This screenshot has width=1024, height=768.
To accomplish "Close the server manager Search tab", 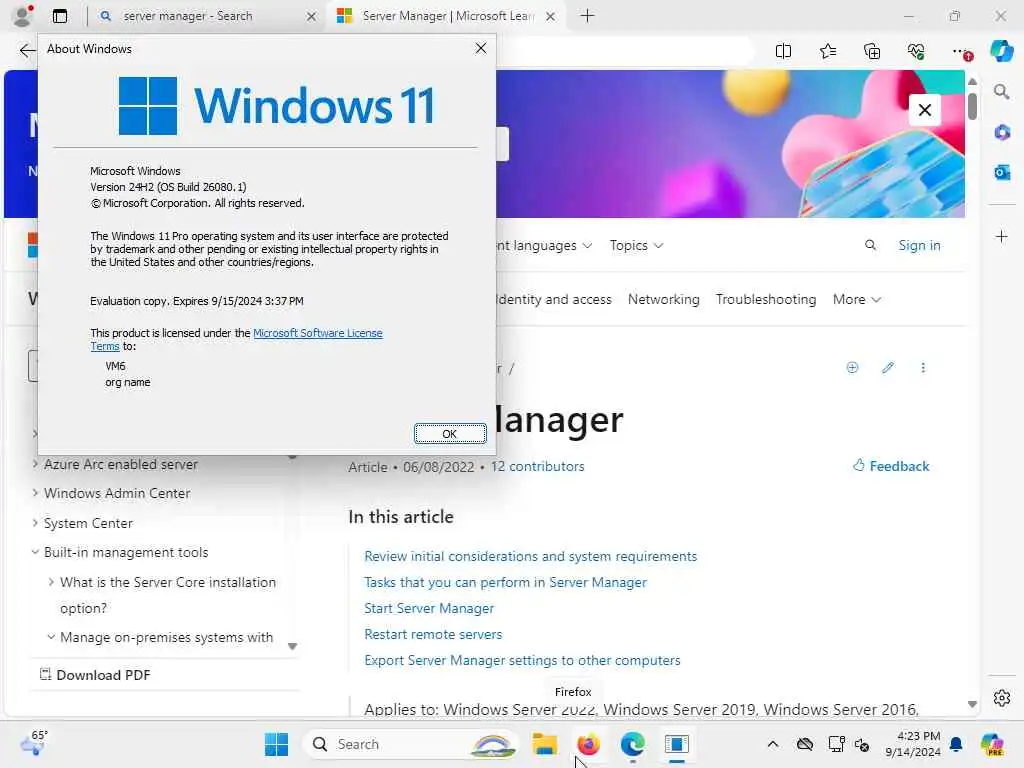I will pos(312,16).
